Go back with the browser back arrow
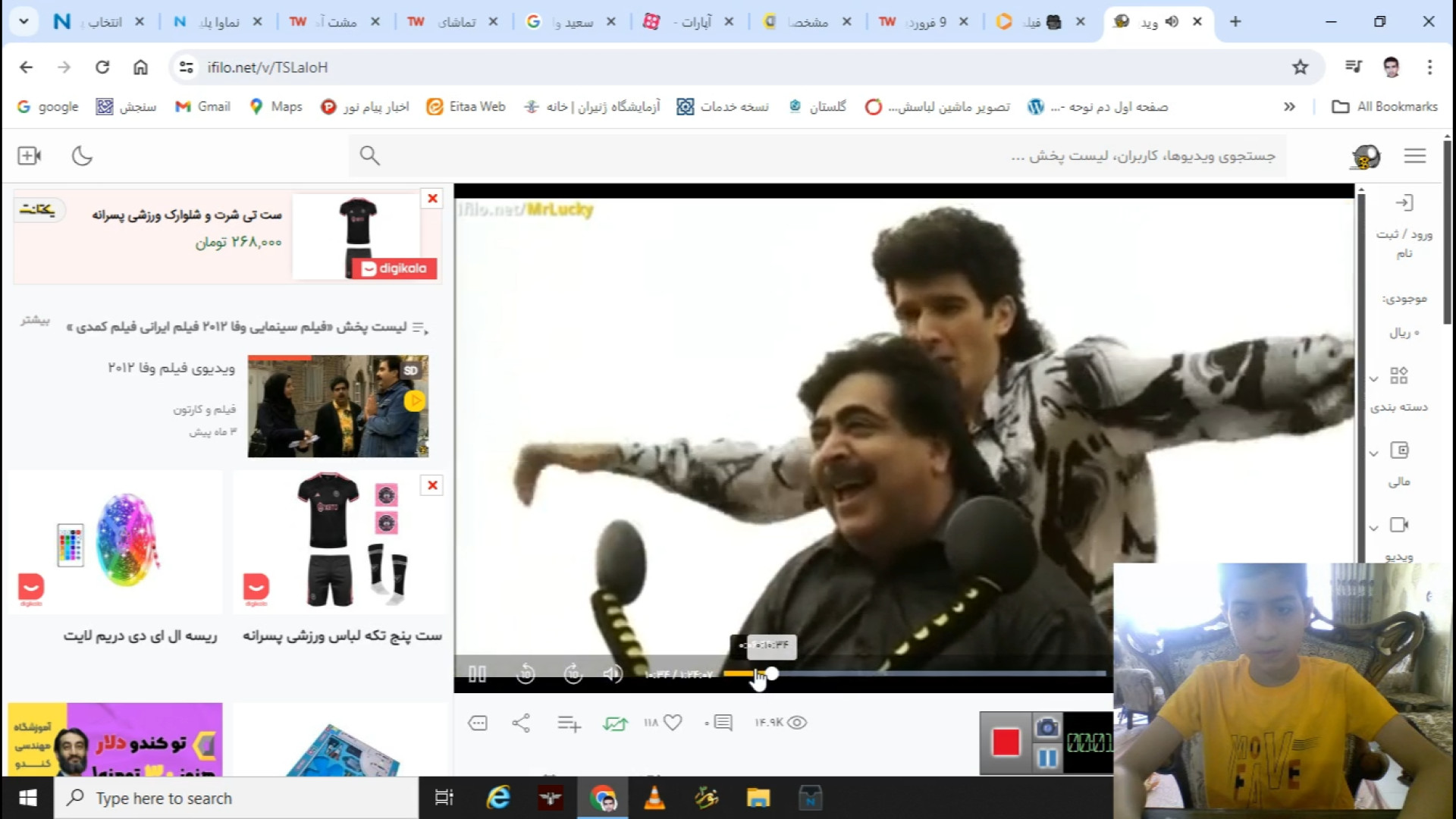The width and height of the screenshot is (1456, 819). point(27,67)
